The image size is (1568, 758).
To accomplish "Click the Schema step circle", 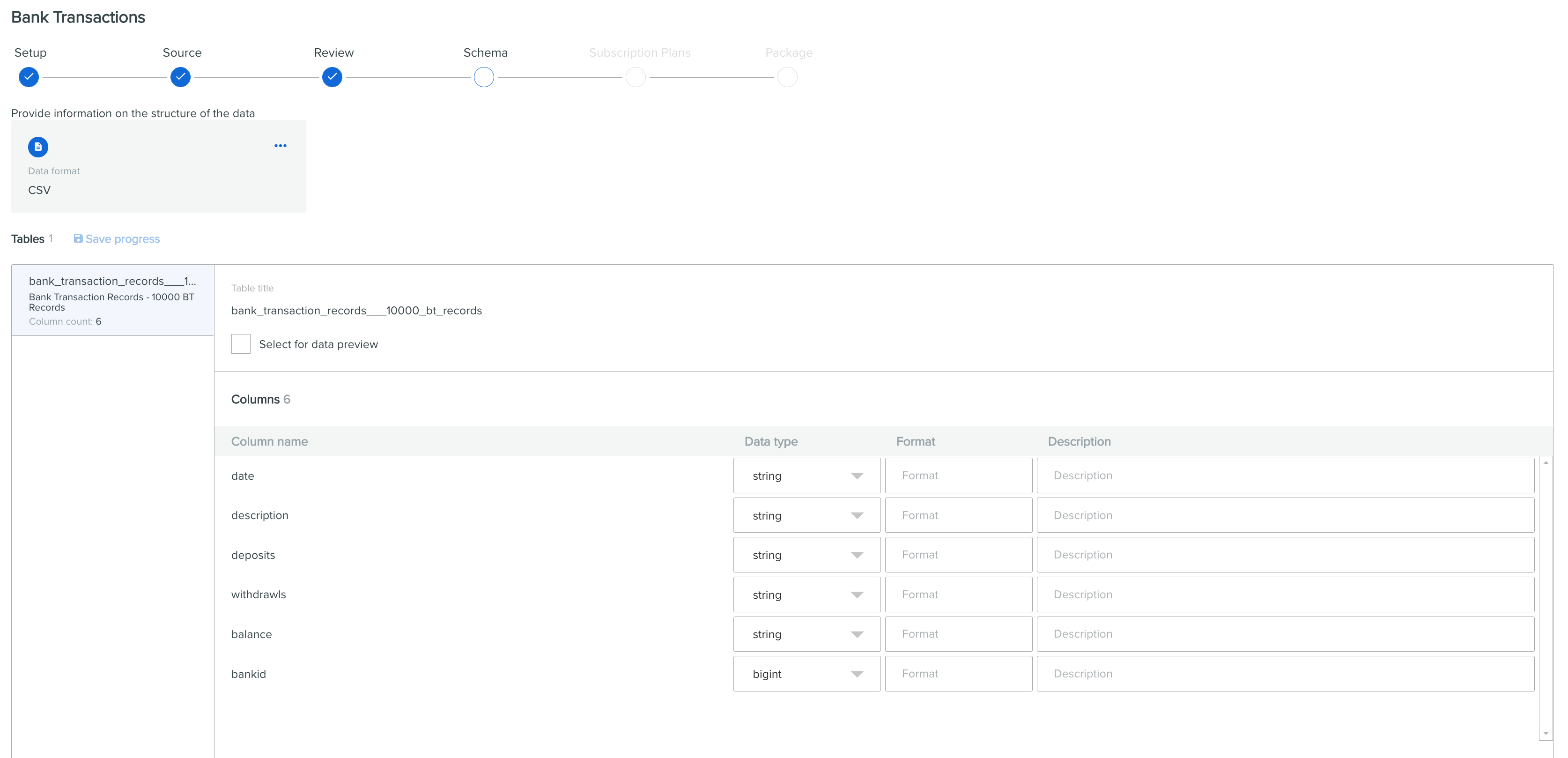I will click(x=484, y=77).
